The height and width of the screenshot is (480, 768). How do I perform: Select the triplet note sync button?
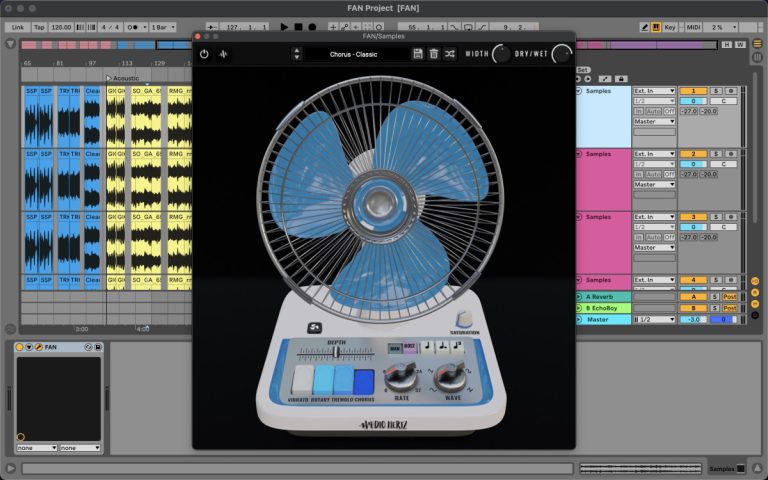pos(456,347)
